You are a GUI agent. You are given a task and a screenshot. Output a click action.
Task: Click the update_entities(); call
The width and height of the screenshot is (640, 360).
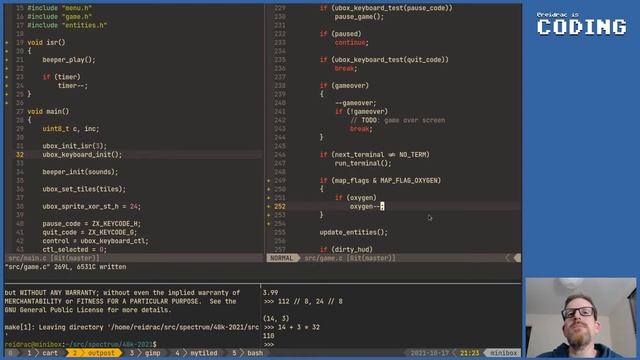pos(353,233)
